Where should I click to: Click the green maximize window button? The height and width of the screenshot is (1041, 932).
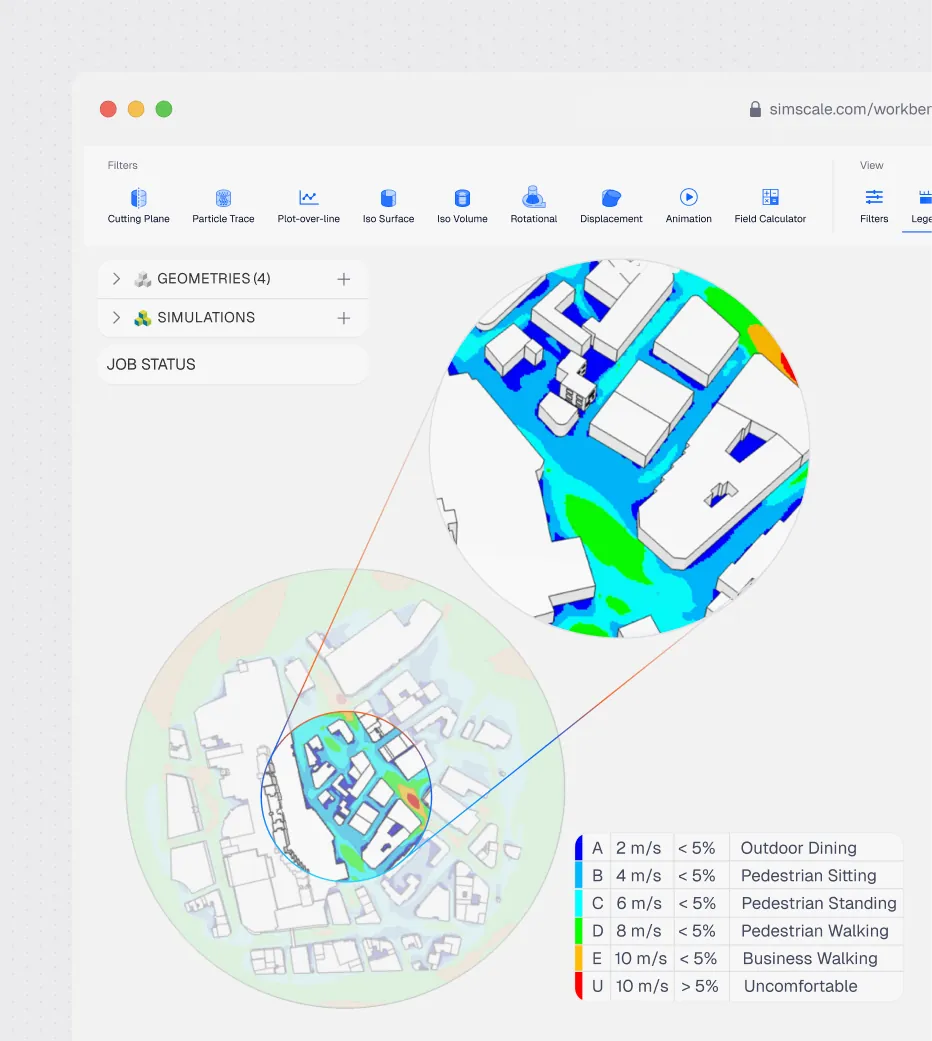click(x=164, y=109)
